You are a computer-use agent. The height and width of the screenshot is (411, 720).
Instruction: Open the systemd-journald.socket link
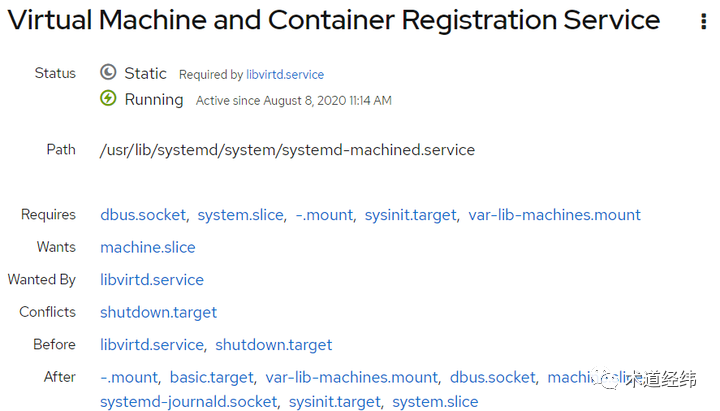click(x=188, y=402)
